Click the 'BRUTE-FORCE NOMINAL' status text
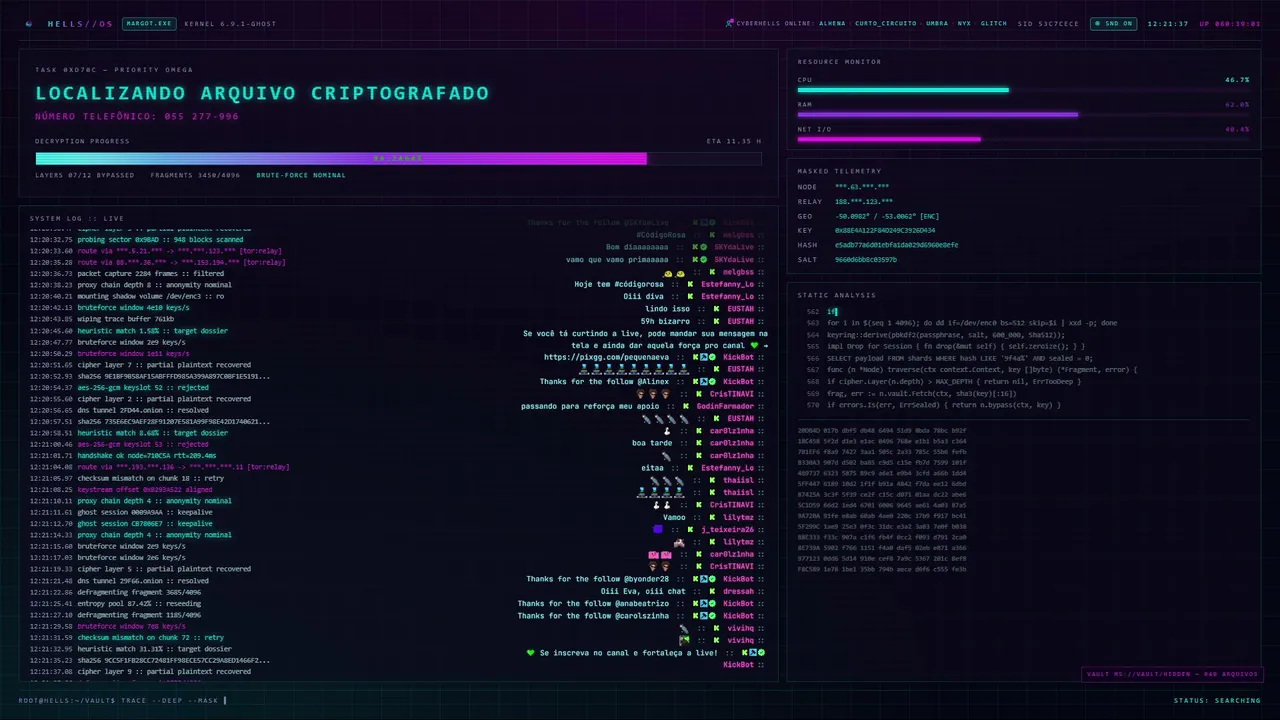Viewport: 1280px width, 720px height. coord(301,175)
